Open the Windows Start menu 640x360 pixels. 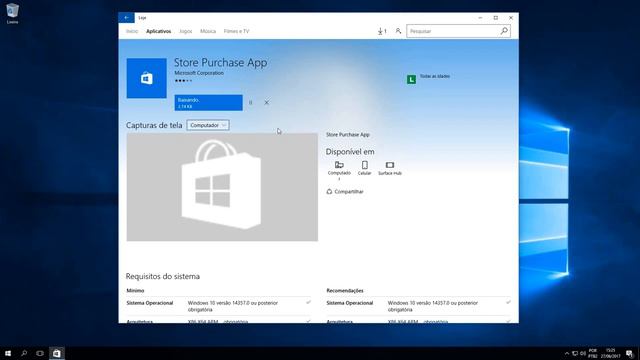click(8, 353)
